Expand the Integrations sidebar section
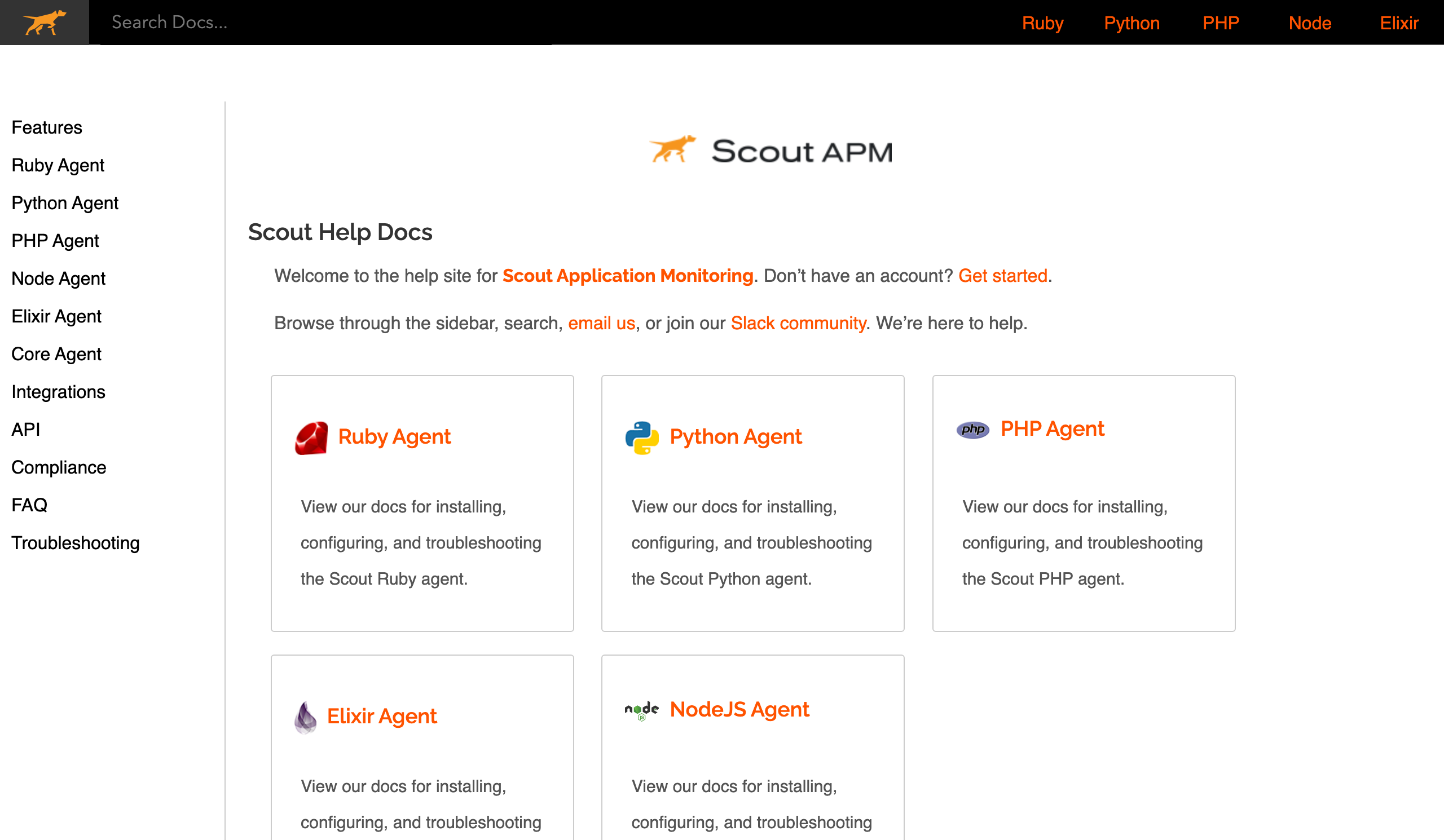The width and height of the screenshot is (1444, 840). tap(58, 391)
